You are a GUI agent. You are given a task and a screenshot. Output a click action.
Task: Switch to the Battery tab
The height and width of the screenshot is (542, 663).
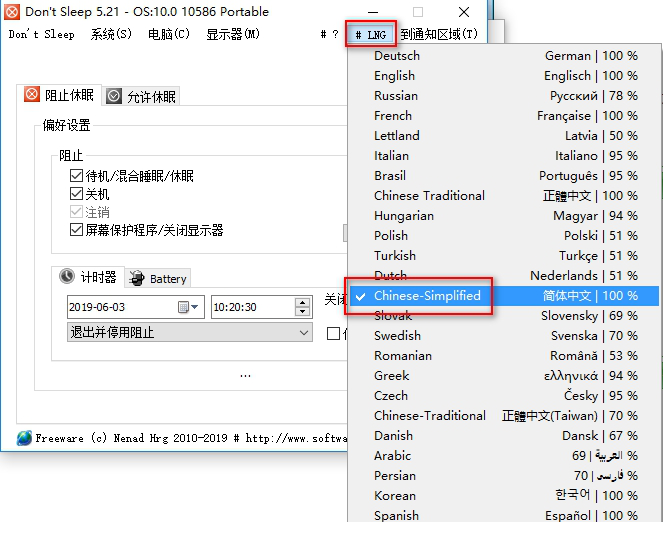(x=158, y=279)
